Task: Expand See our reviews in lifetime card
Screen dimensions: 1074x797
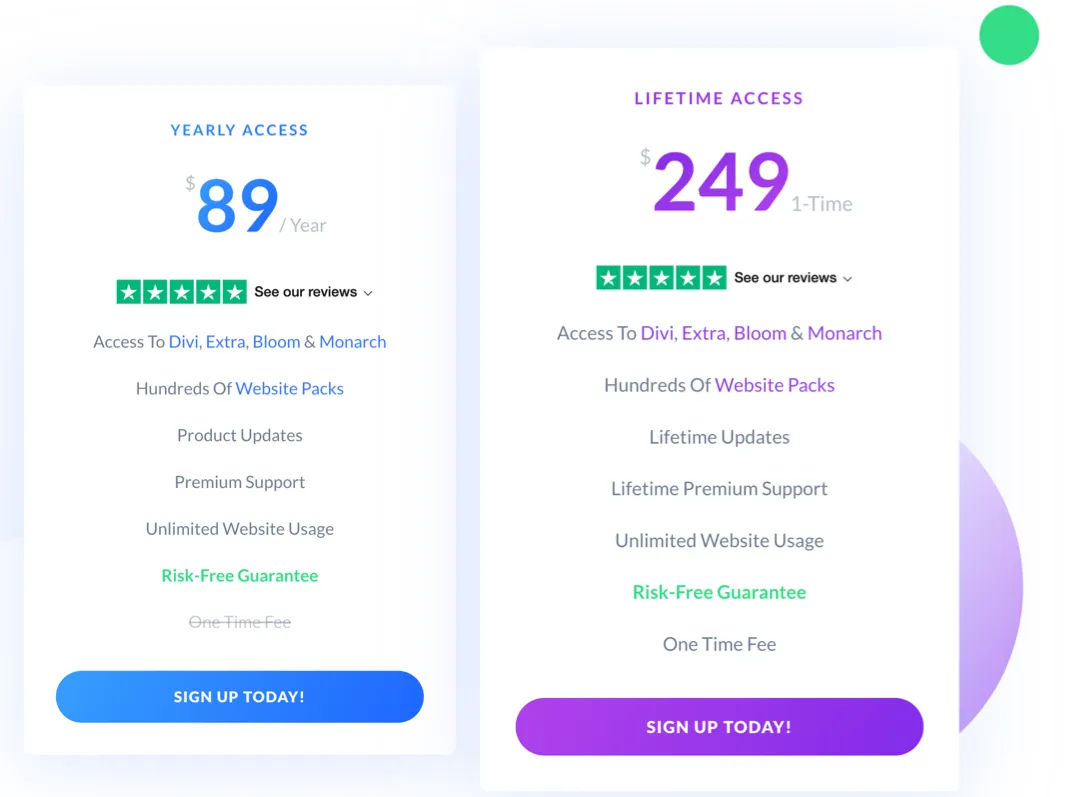Action: tap(785, 277)
